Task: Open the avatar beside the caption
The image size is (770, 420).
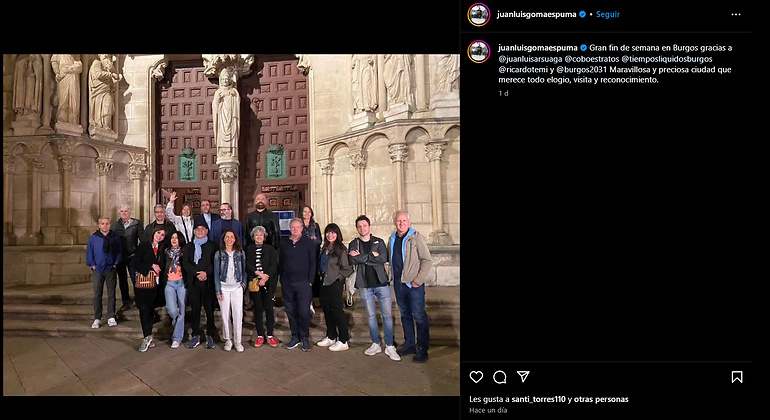Action: coord(478,52)
